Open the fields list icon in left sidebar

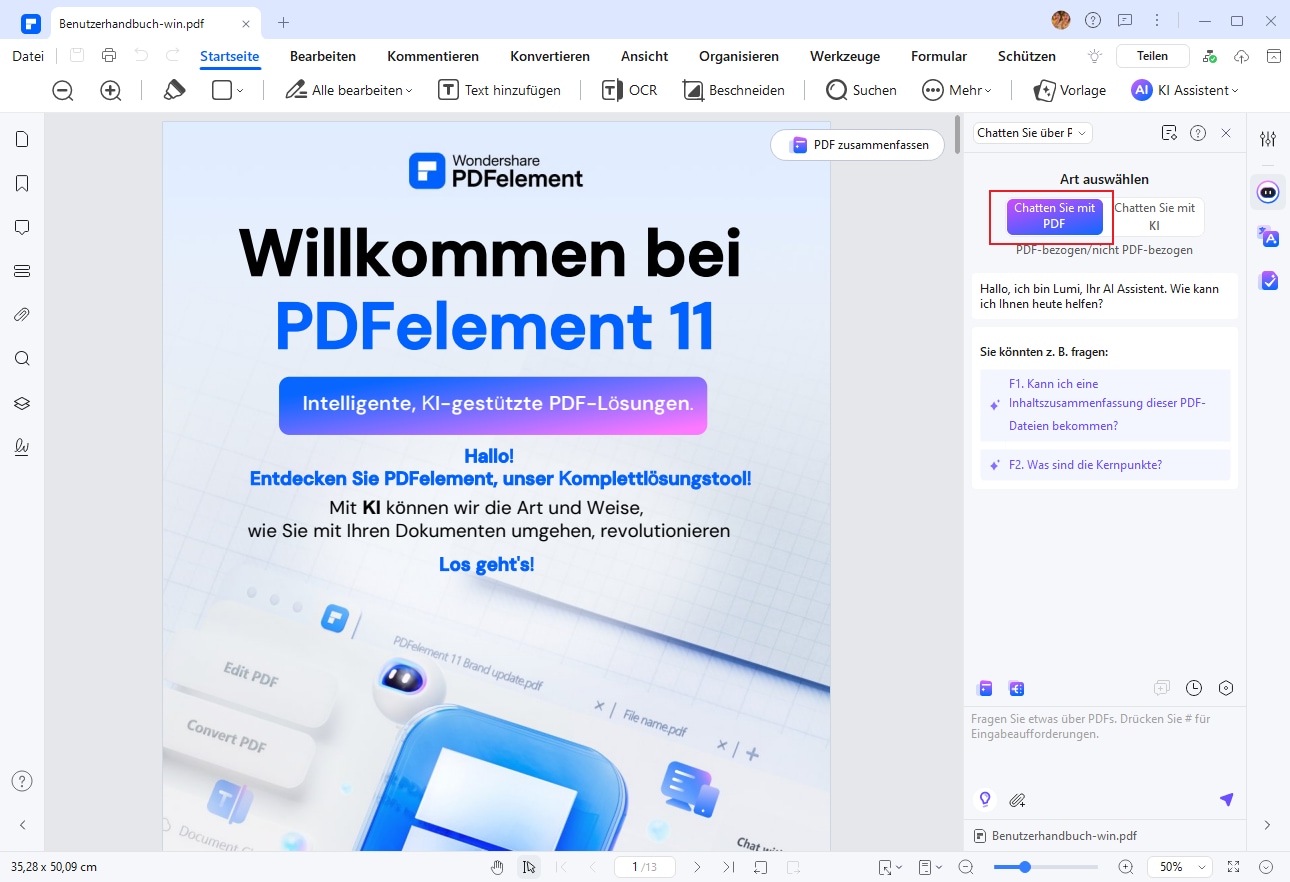coord(22,271)
